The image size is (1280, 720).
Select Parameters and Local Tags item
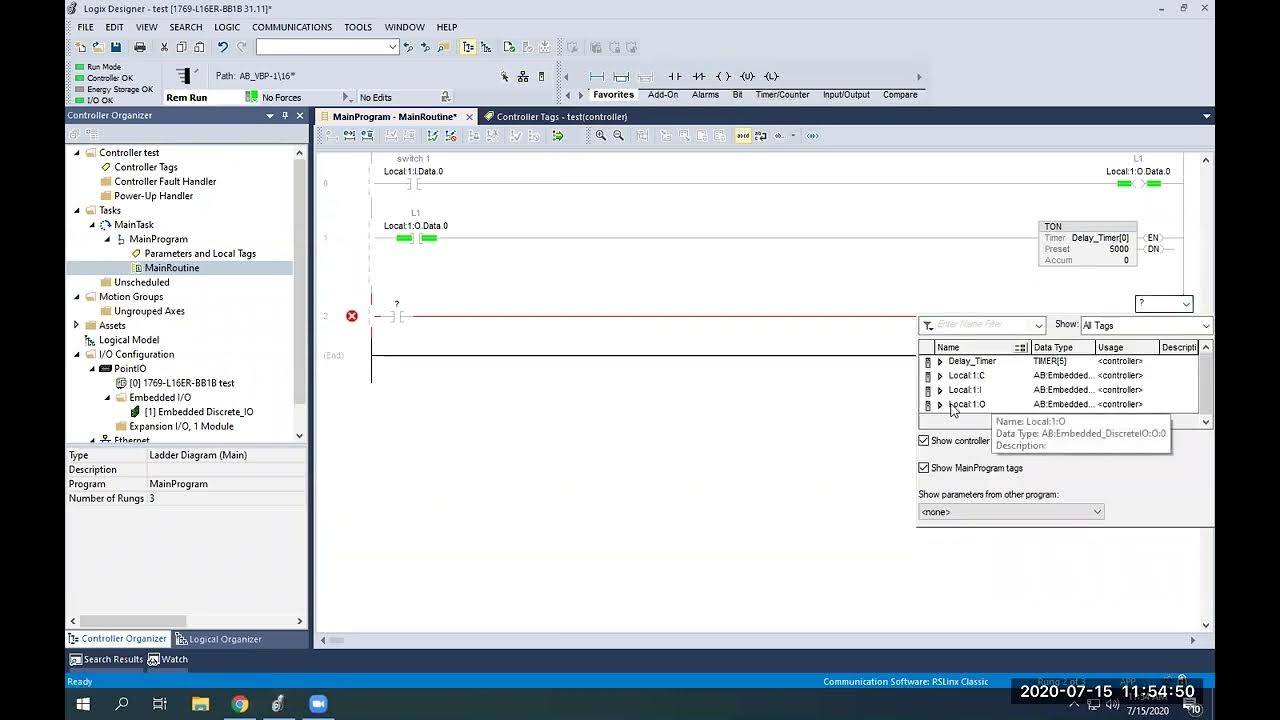click(200, 253)
